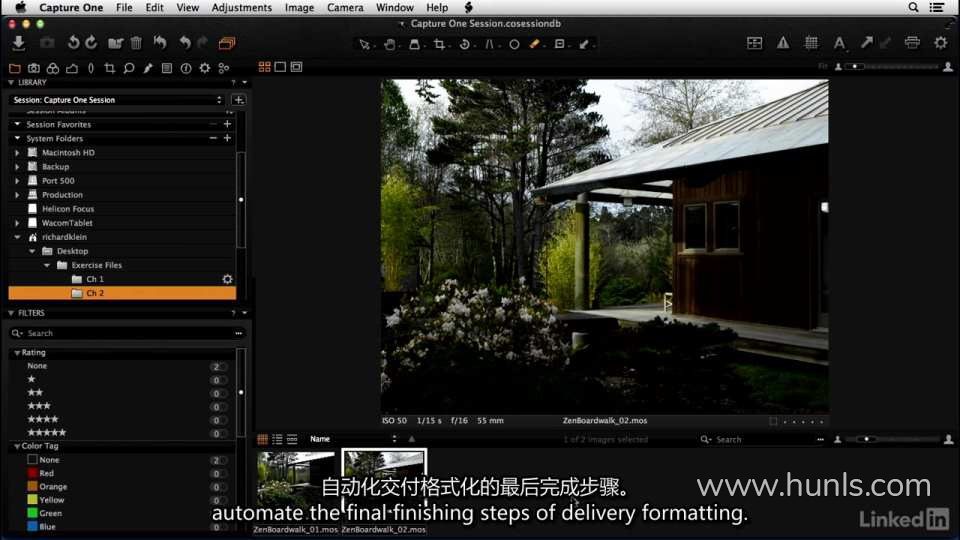Collapse the System Folders section

(17, 138)
